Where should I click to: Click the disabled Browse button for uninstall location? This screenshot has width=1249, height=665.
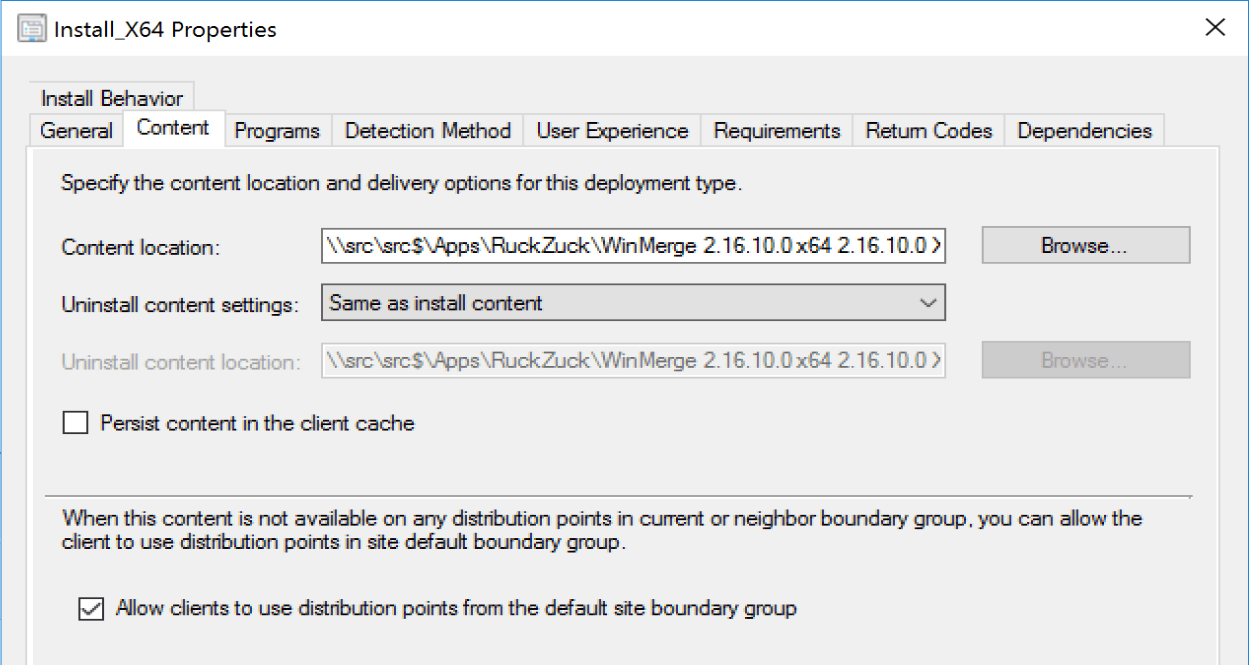click(1085, 361)
